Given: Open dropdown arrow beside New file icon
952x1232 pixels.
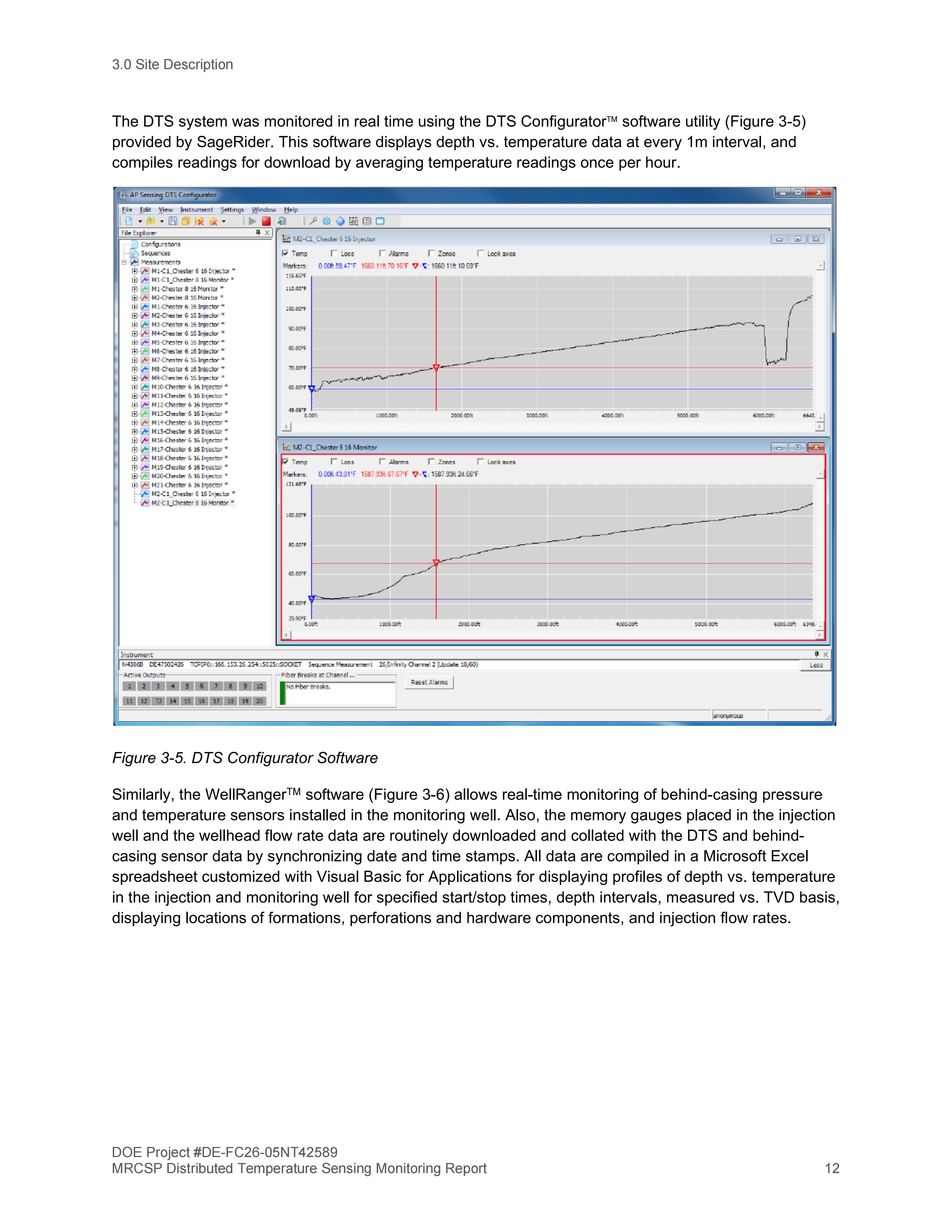Looking at the screenshot, I should point(140,222).
